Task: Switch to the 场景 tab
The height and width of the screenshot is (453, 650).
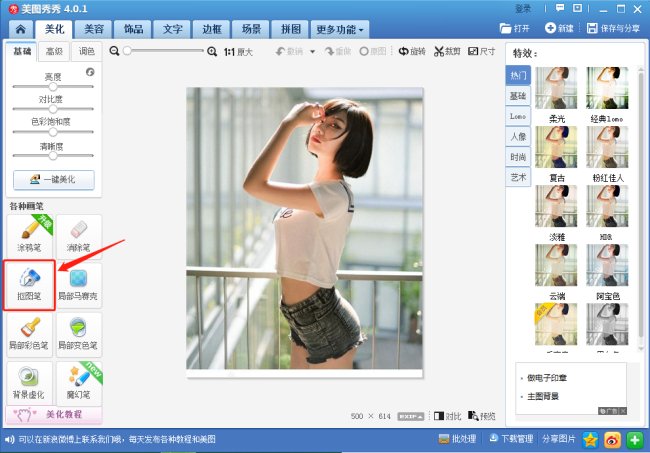Action: (x=251, y=29)
